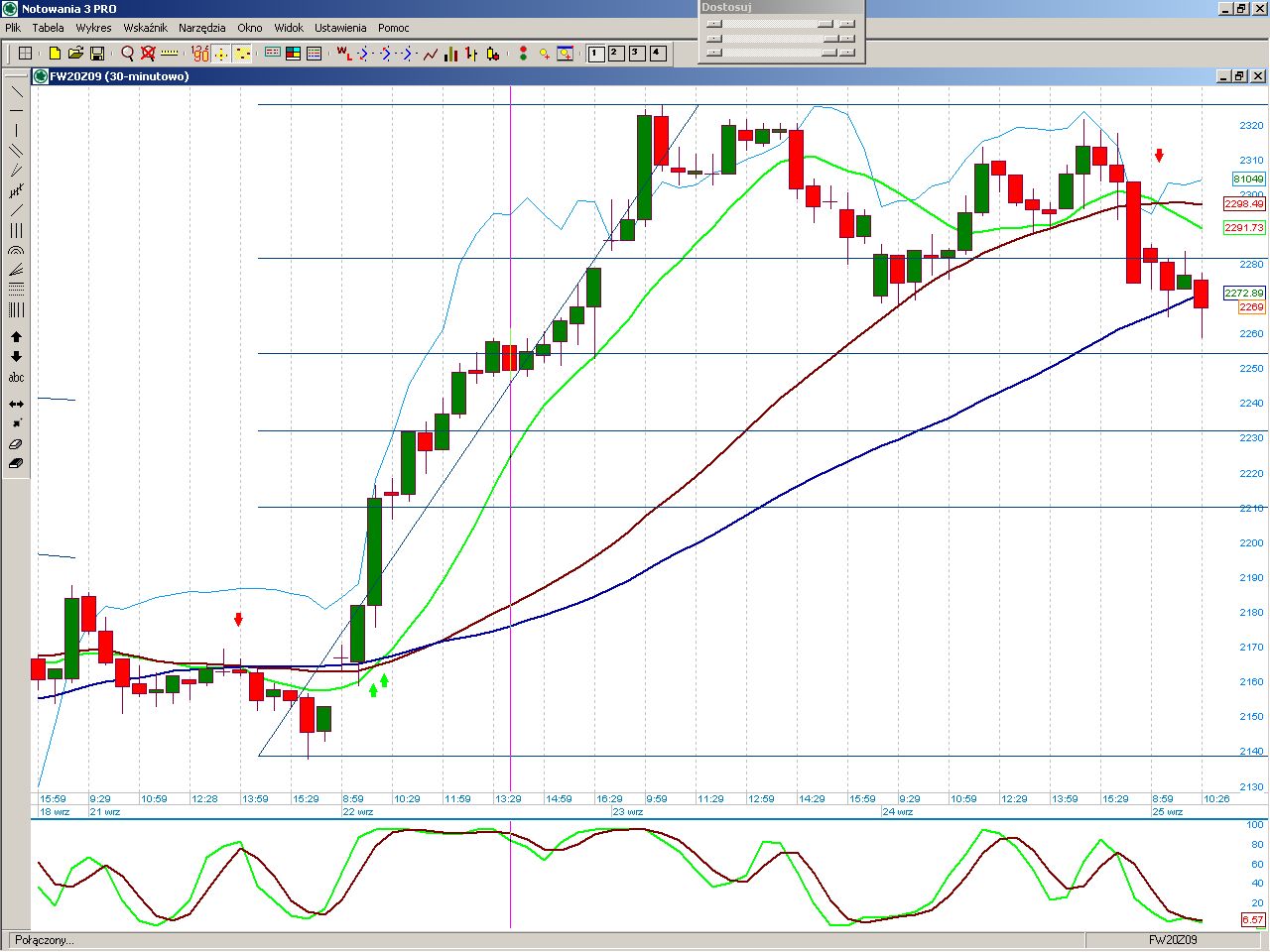1270x952 pixels.
Task: Select the bar chart type icon
Action: pyautogui.click(x=451, y=54)
